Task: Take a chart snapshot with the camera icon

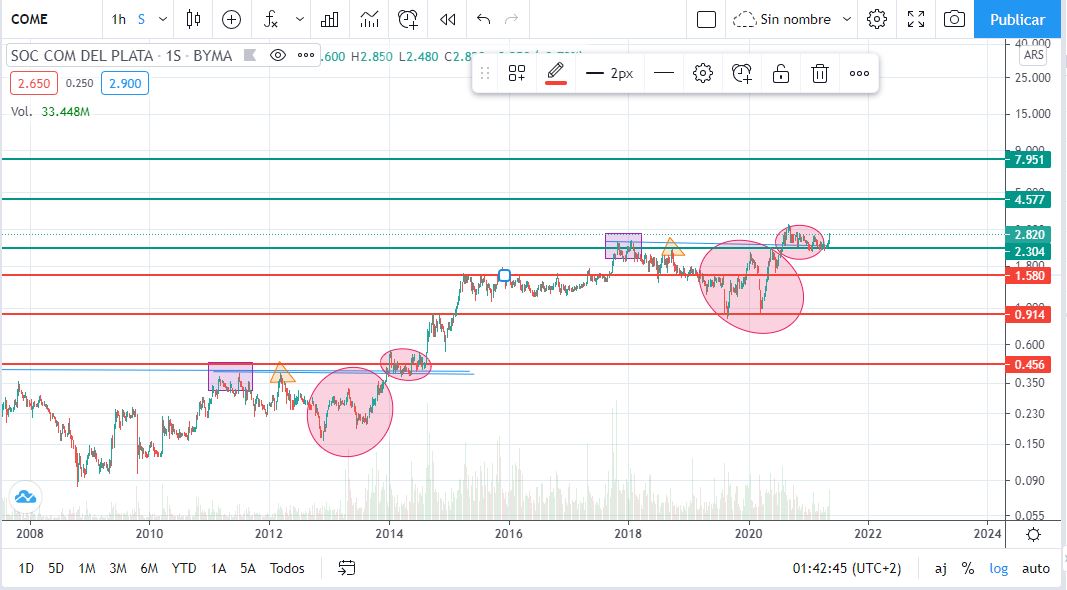Action: [x=954, y=19]
